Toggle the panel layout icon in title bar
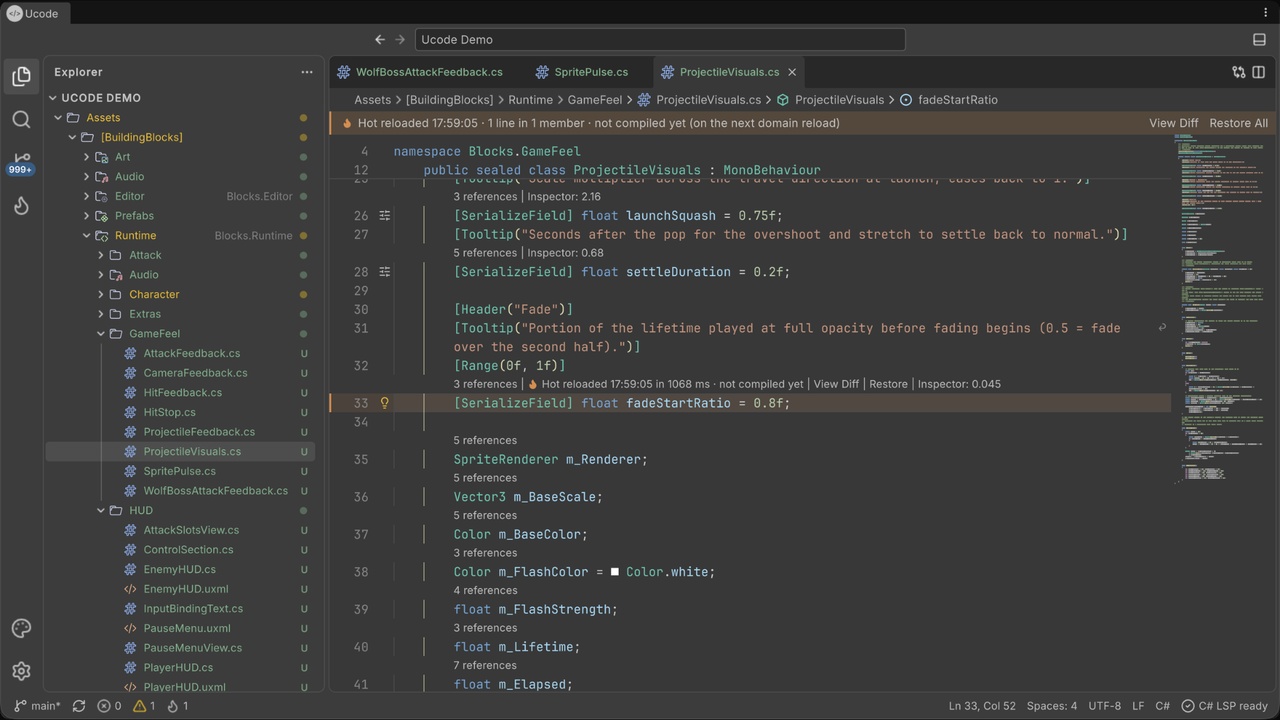This screenshot has height=720, width=1280. (1259, 39)
